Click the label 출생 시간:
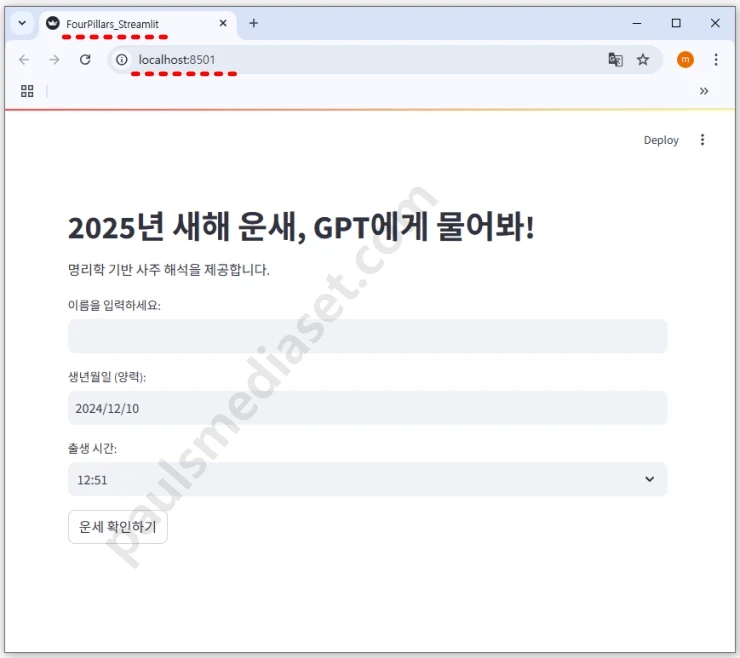Viewport: 740px width, 658px height. [92, 448]
